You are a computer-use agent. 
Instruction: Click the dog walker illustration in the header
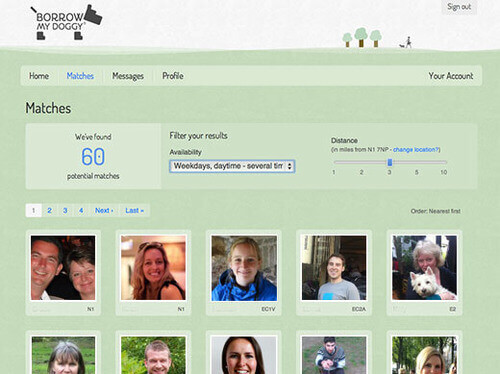click(406, 43)
